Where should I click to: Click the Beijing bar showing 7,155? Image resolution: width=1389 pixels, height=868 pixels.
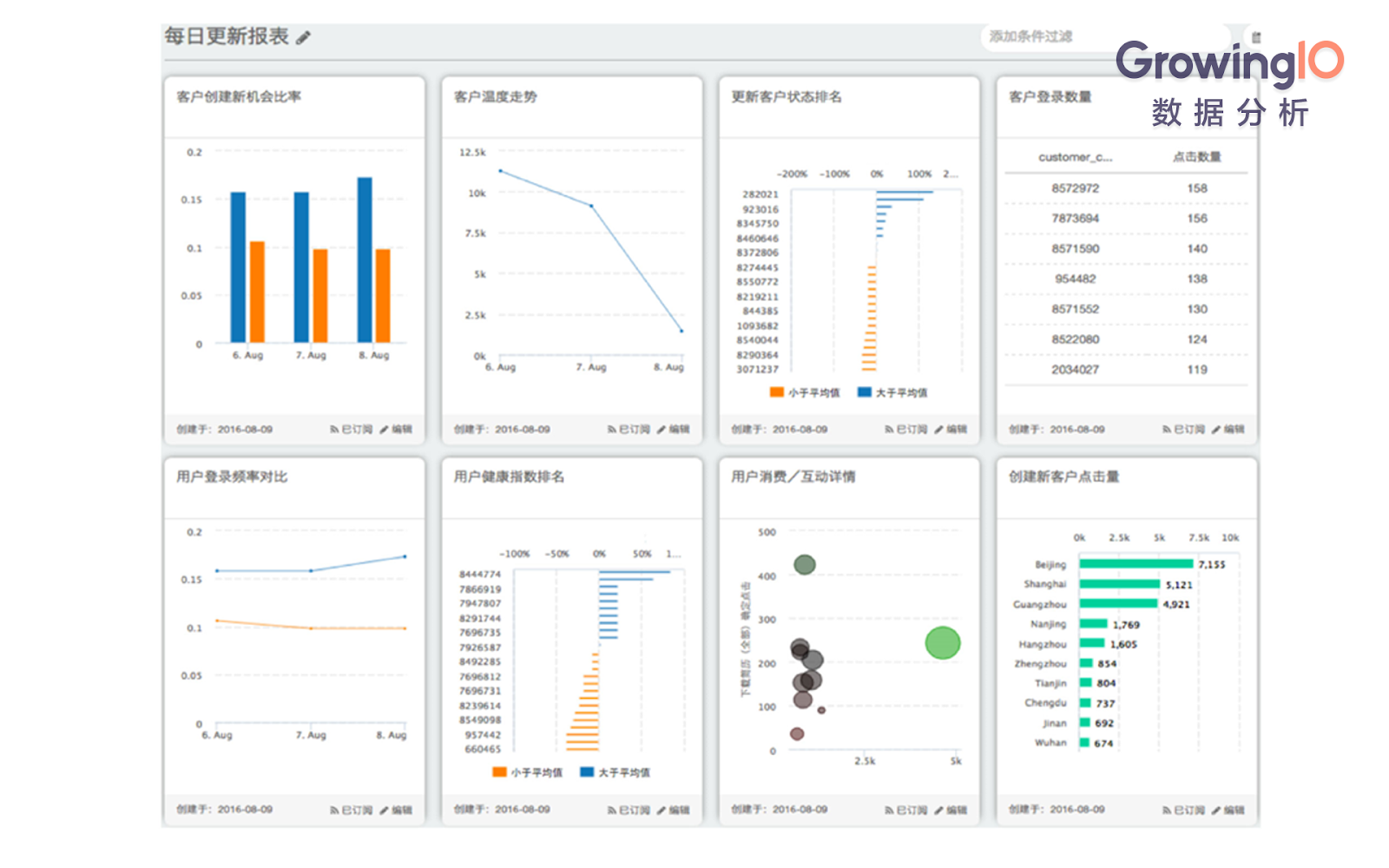(1136, 564)
